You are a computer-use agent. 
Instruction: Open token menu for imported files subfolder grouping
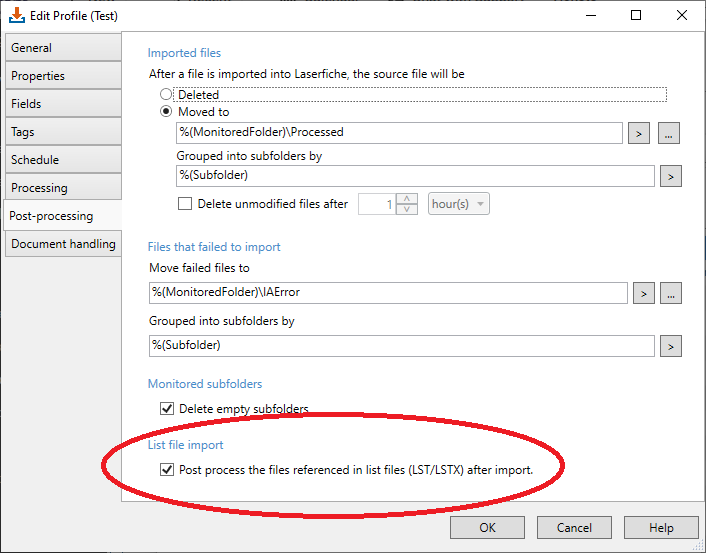pos(671,176)
